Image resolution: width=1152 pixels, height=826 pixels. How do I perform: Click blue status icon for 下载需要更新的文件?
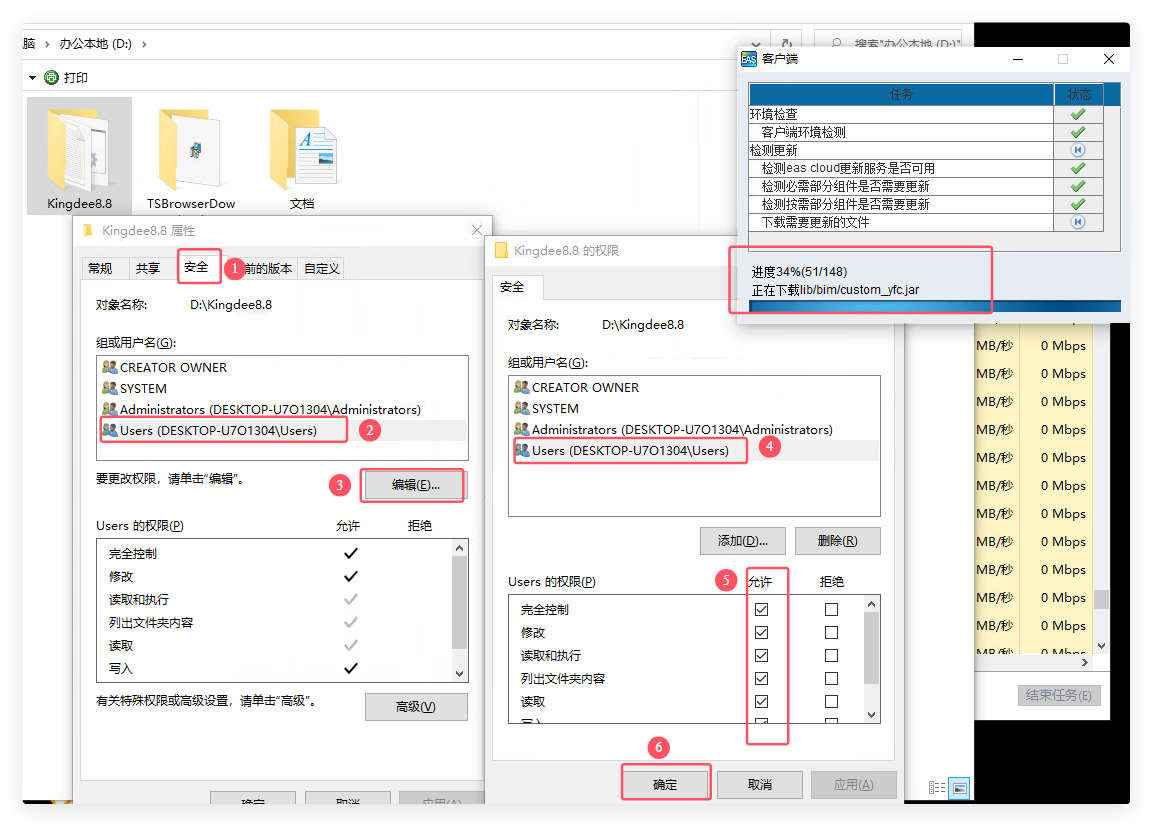[1078, 222]
